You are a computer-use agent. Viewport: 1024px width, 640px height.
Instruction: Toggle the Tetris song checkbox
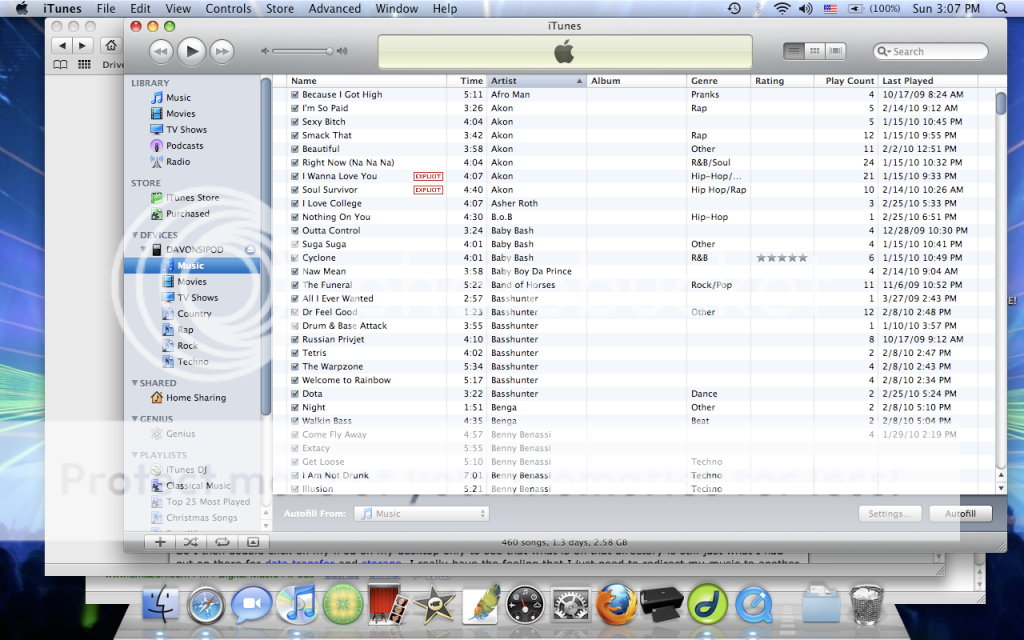coord(295,353)
